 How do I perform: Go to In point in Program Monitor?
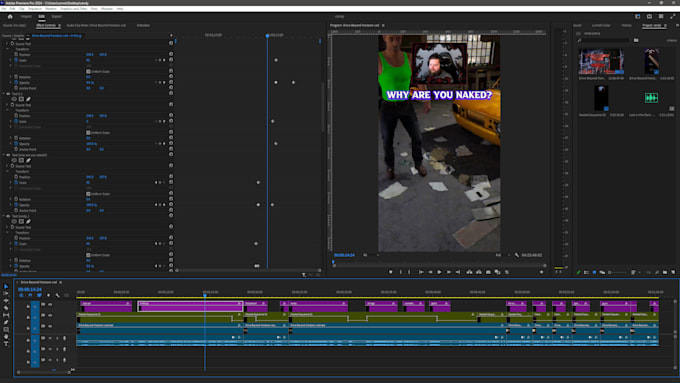pyautogui.click(x=421, y=272)
